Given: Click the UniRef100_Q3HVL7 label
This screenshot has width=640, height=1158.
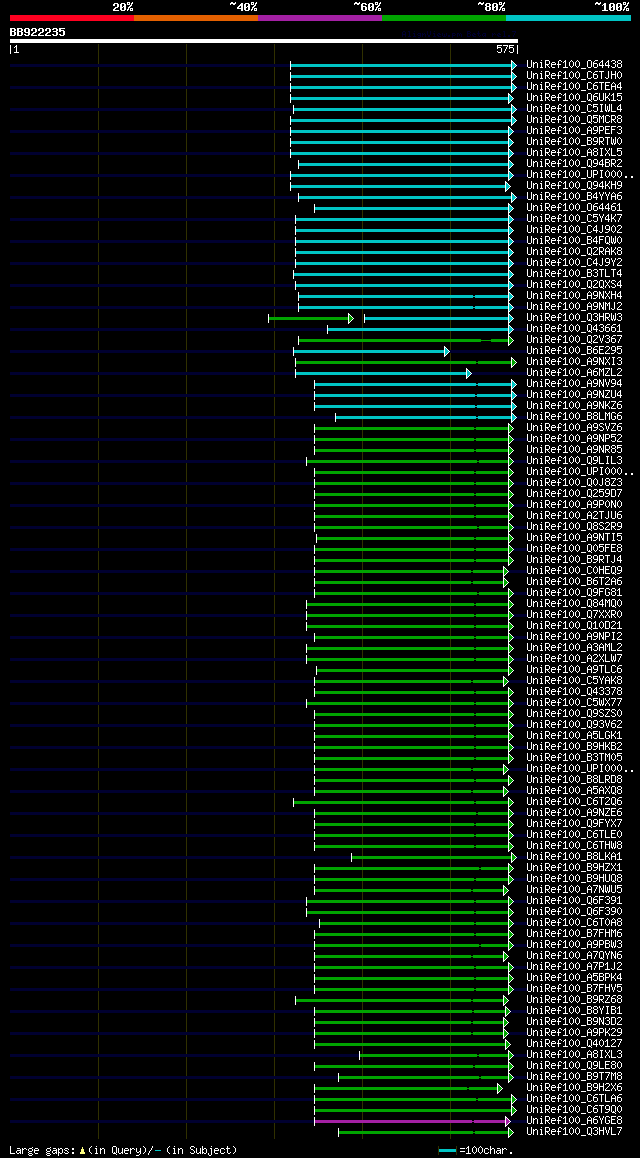Looking at the screenshot, I should click(x=574, y=1132).
